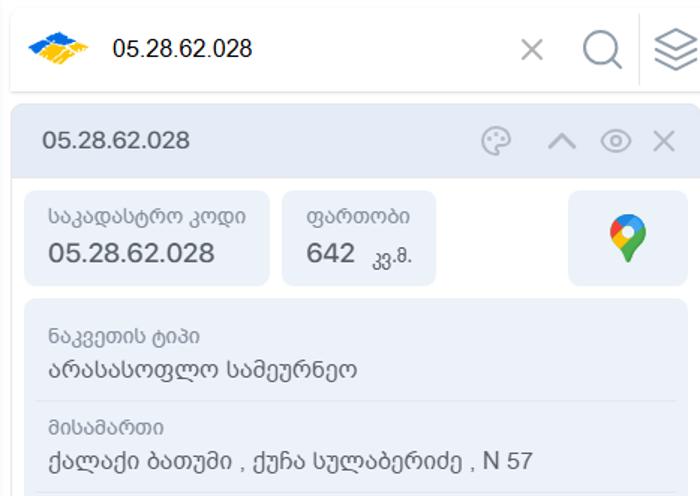Open the parcel location in Google Maps
Viewport: 700px width, 496px height.
628,238
